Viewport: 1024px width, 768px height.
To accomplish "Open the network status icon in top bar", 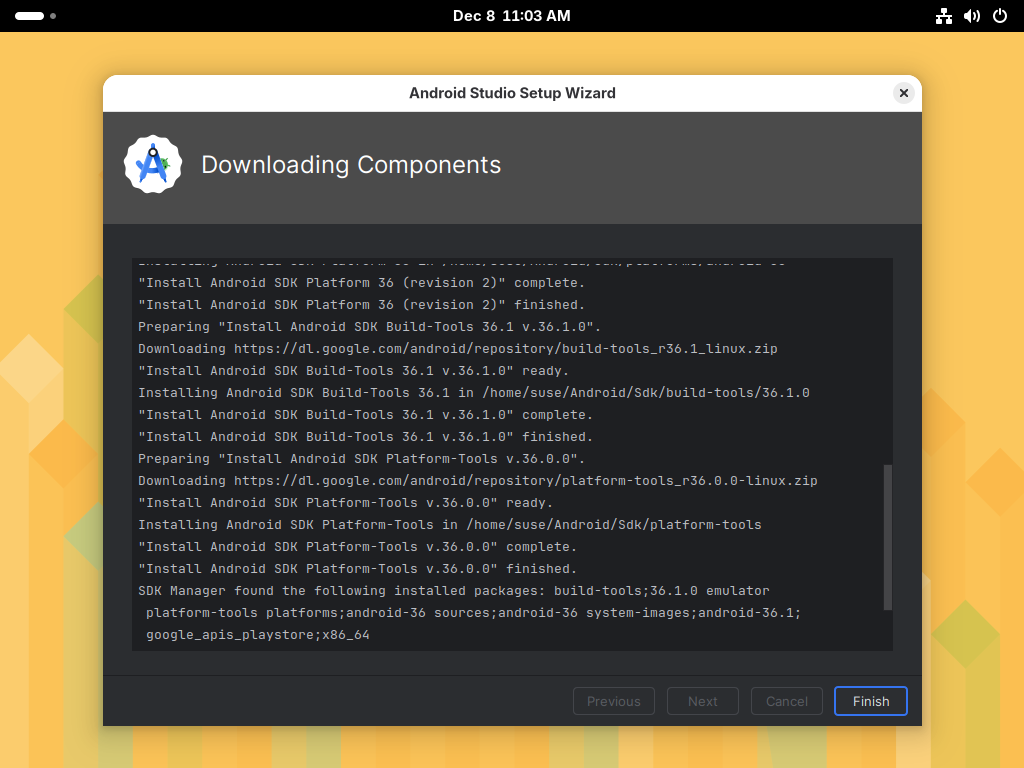I will click(943, 16).
